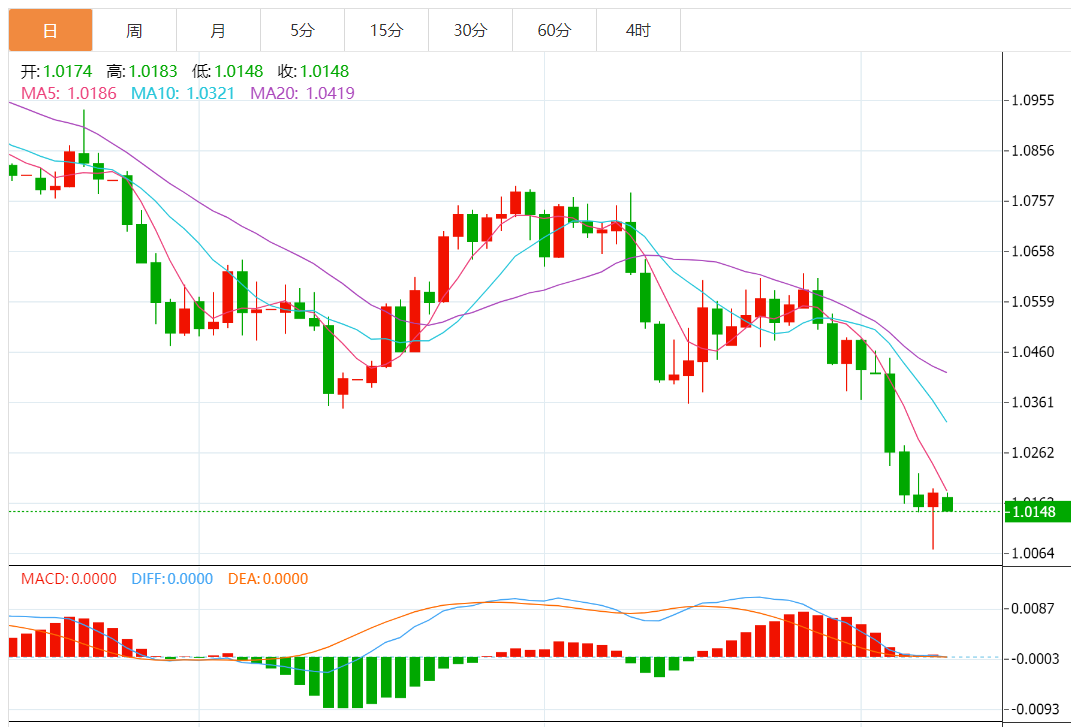Screen dimensions: 1071x727
Task: Click the 1.0757 price axis label
Action: (1033, 201)
